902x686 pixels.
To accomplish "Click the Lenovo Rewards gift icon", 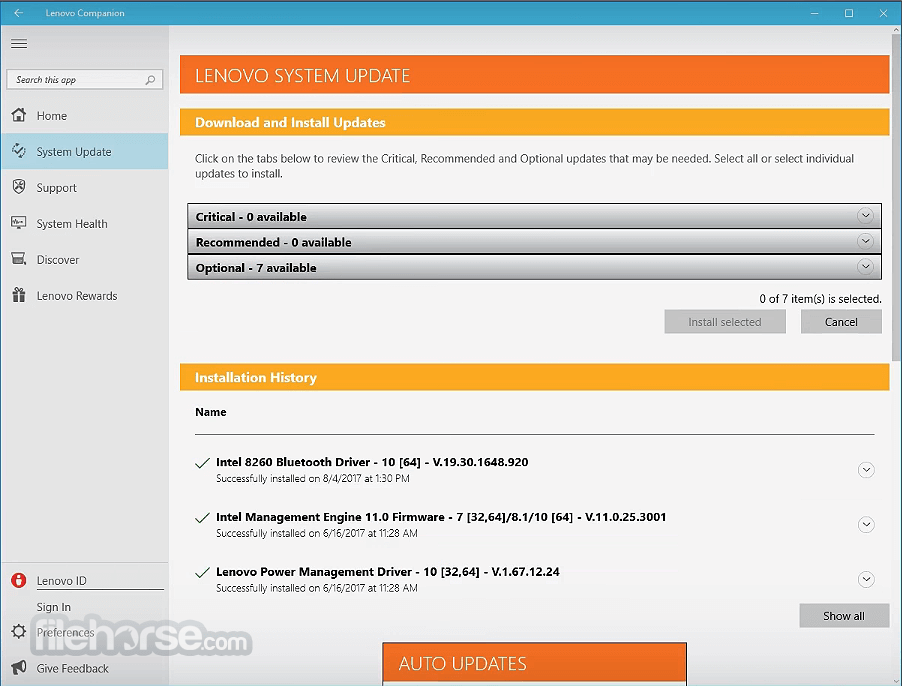I will (x=19, y=295).
